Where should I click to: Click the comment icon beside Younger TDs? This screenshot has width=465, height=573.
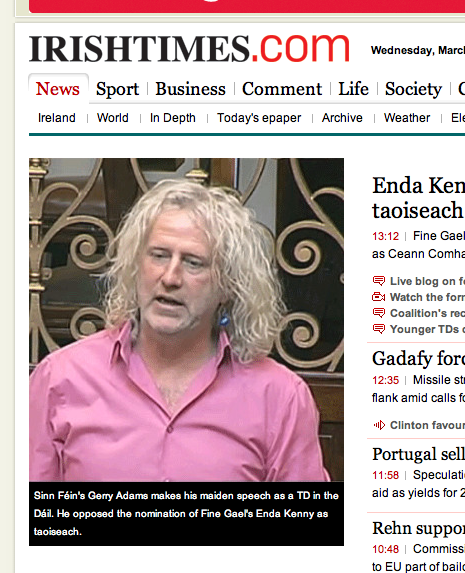379,329
